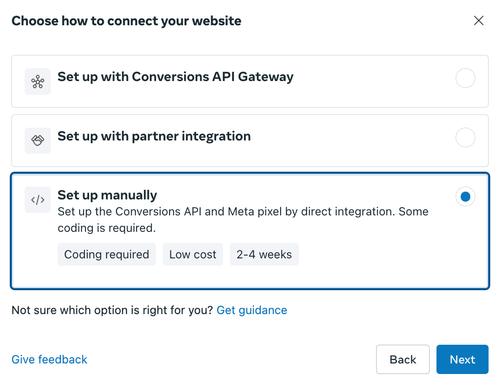Choose Set up with partner integration title
This screenshot has height=386, width=500.
pos(154,136)
